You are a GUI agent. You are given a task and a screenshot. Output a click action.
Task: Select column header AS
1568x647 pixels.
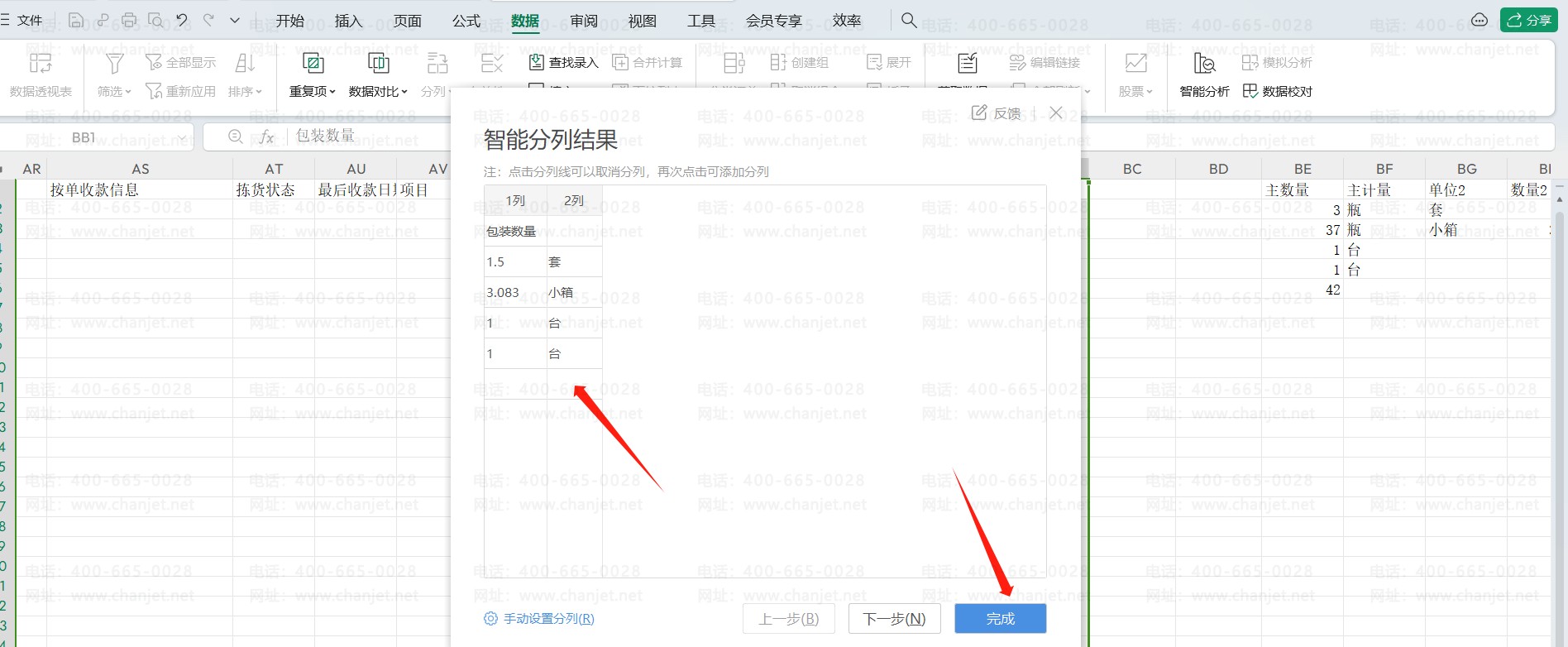(141, 169)
